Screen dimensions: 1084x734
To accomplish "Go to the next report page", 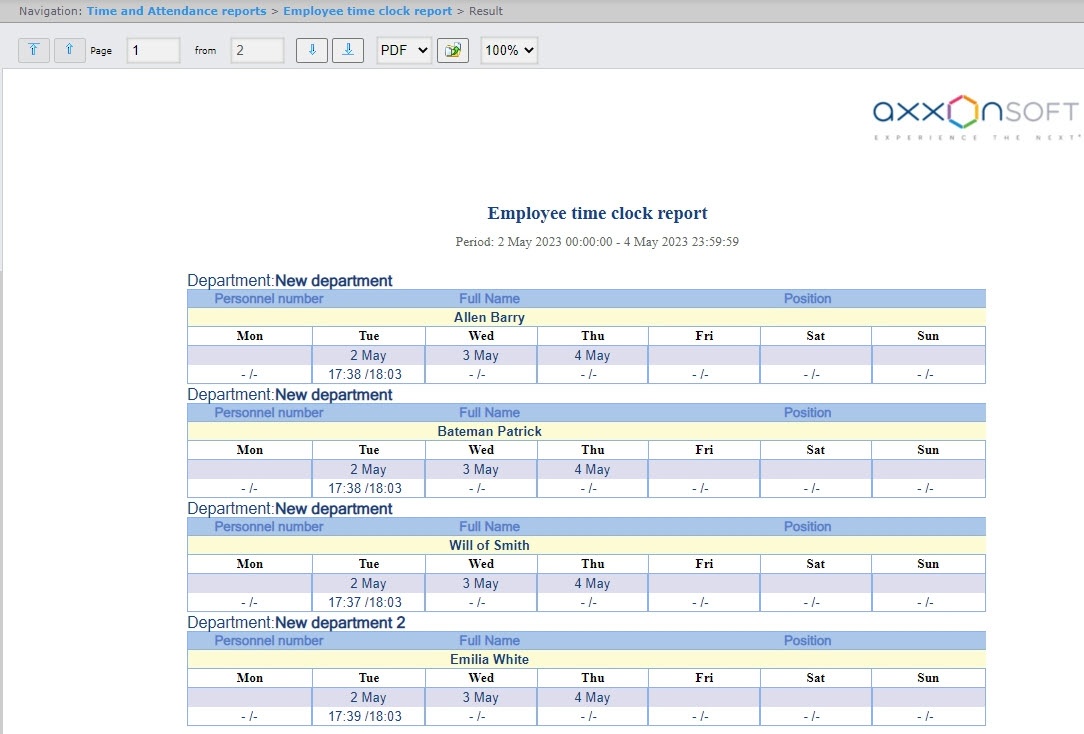I will click(312, 50).
